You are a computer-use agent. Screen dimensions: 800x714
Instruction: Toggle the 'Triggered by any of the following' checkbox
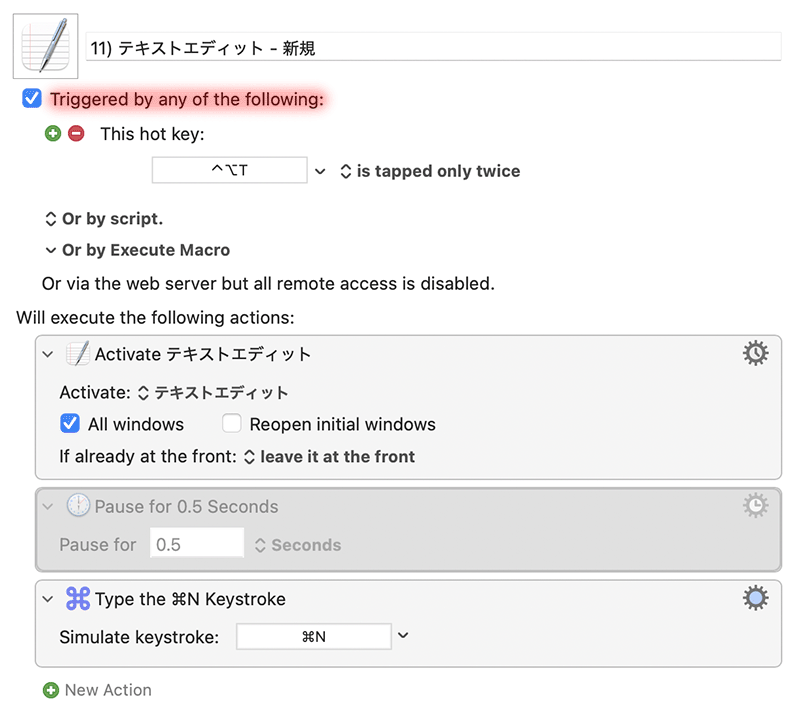[x=32, y=99]
